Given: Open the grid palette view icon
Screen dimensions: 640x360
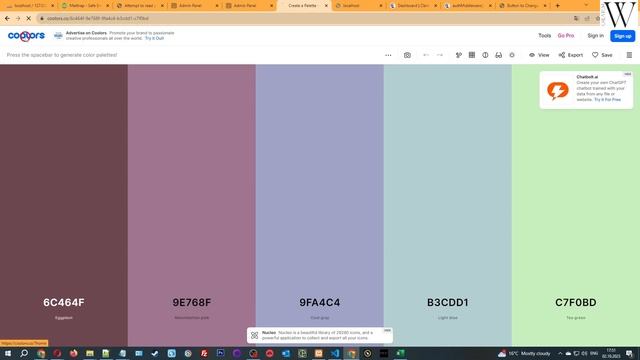Looking at the screenshot, I should pyautogui.click(x=472, y=55).
